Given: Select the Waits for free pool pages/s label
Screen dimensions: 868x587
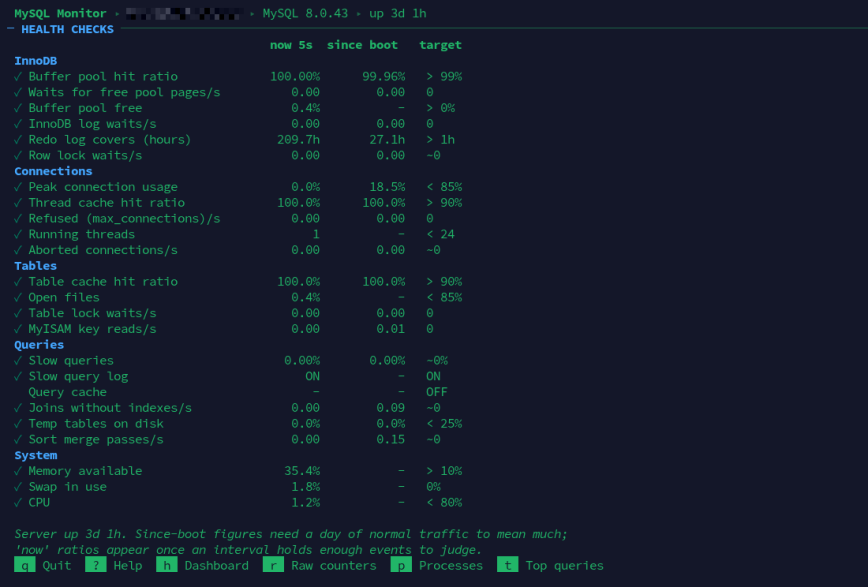Looking at the screenshot, I should click(x=125, y=92).
